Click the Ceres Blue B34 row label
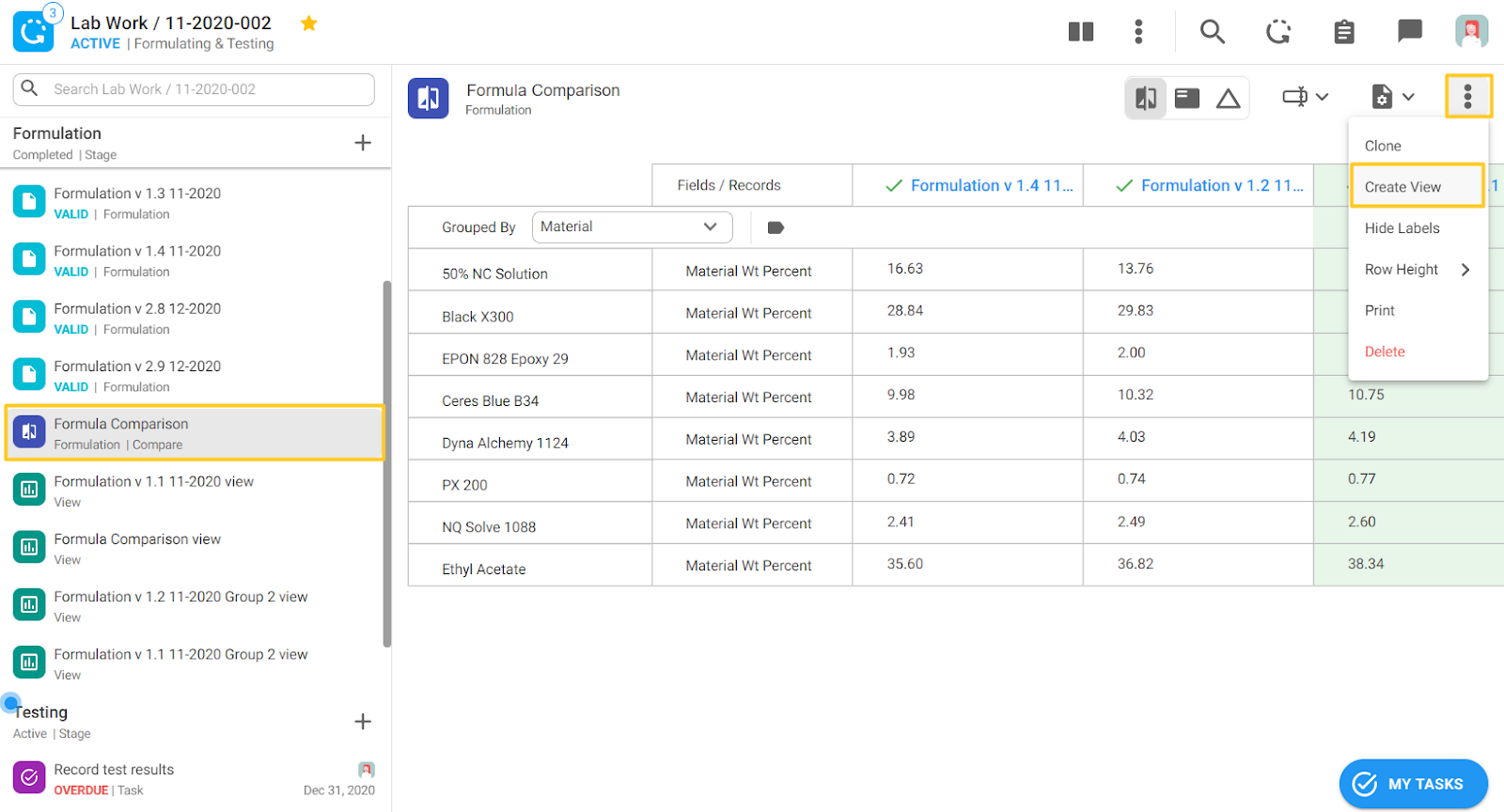1504x812 pixels. pos(490,401)
